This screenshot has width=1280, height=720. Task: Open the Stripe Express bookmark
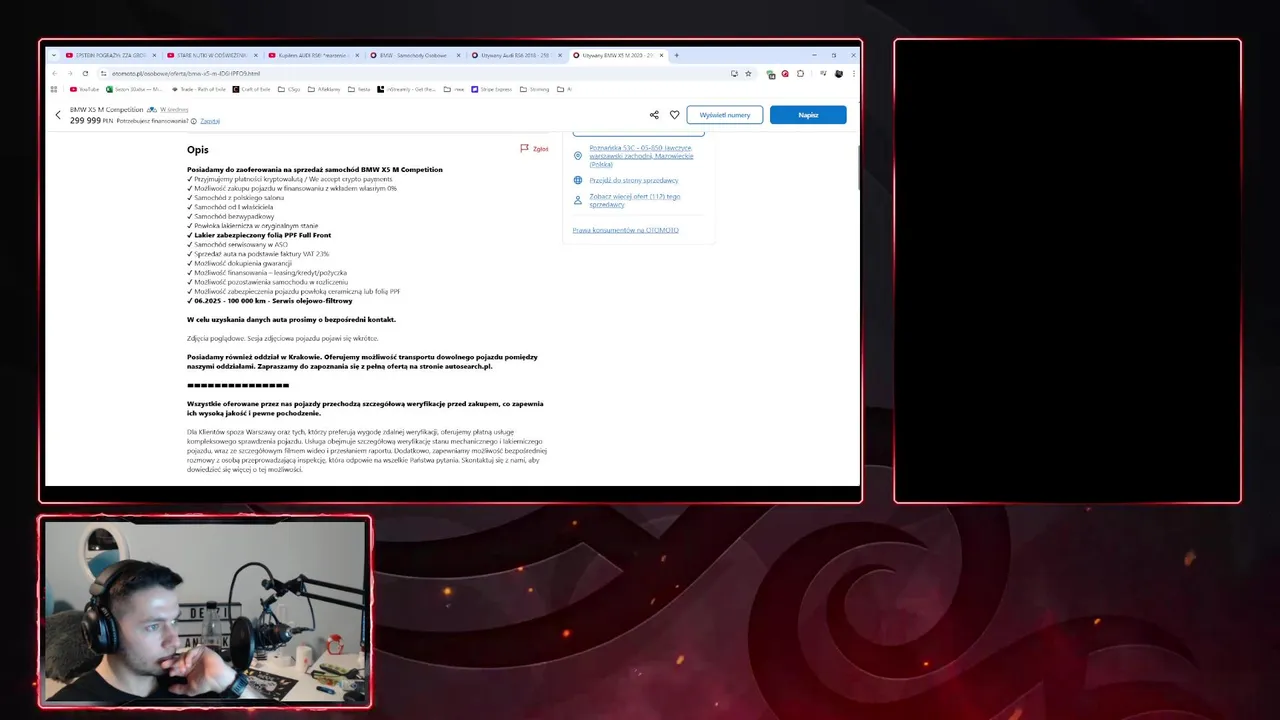click(491, 89)
